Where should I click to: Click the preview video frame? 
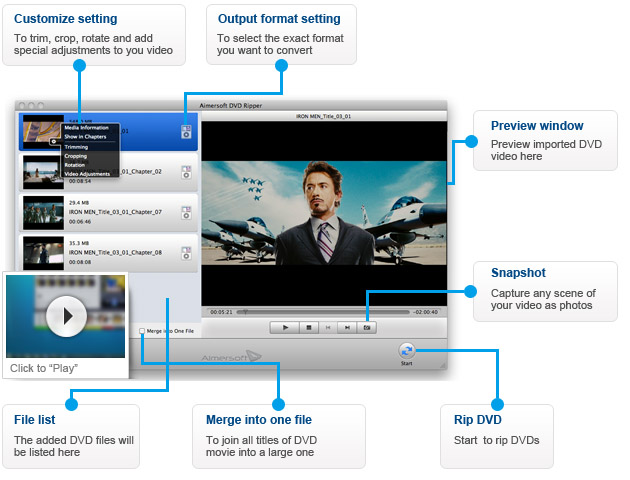tap(324, 213)
